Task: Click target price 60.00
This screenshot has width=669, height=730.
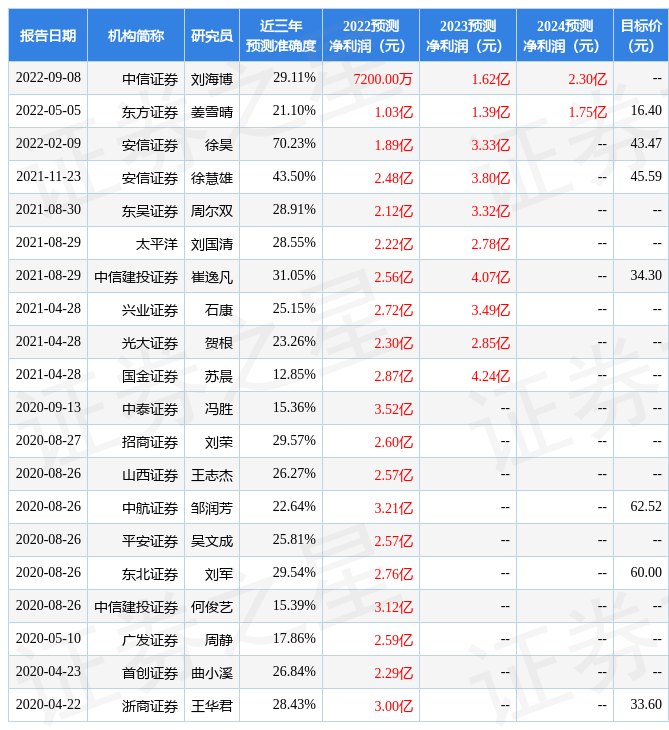Action: point(646,573)
